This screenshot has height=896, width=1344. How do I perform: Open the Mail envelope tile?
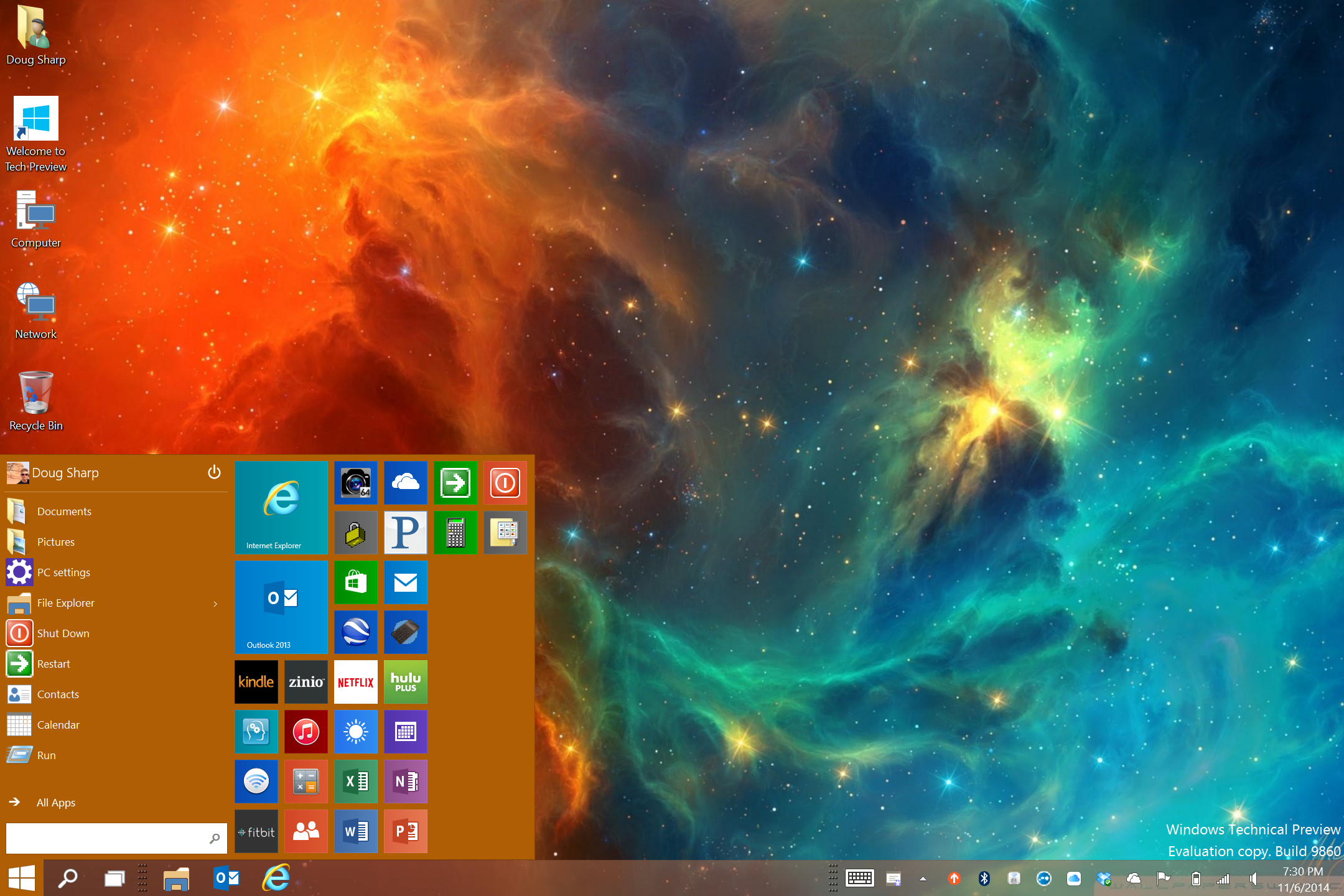coord(406,582)
